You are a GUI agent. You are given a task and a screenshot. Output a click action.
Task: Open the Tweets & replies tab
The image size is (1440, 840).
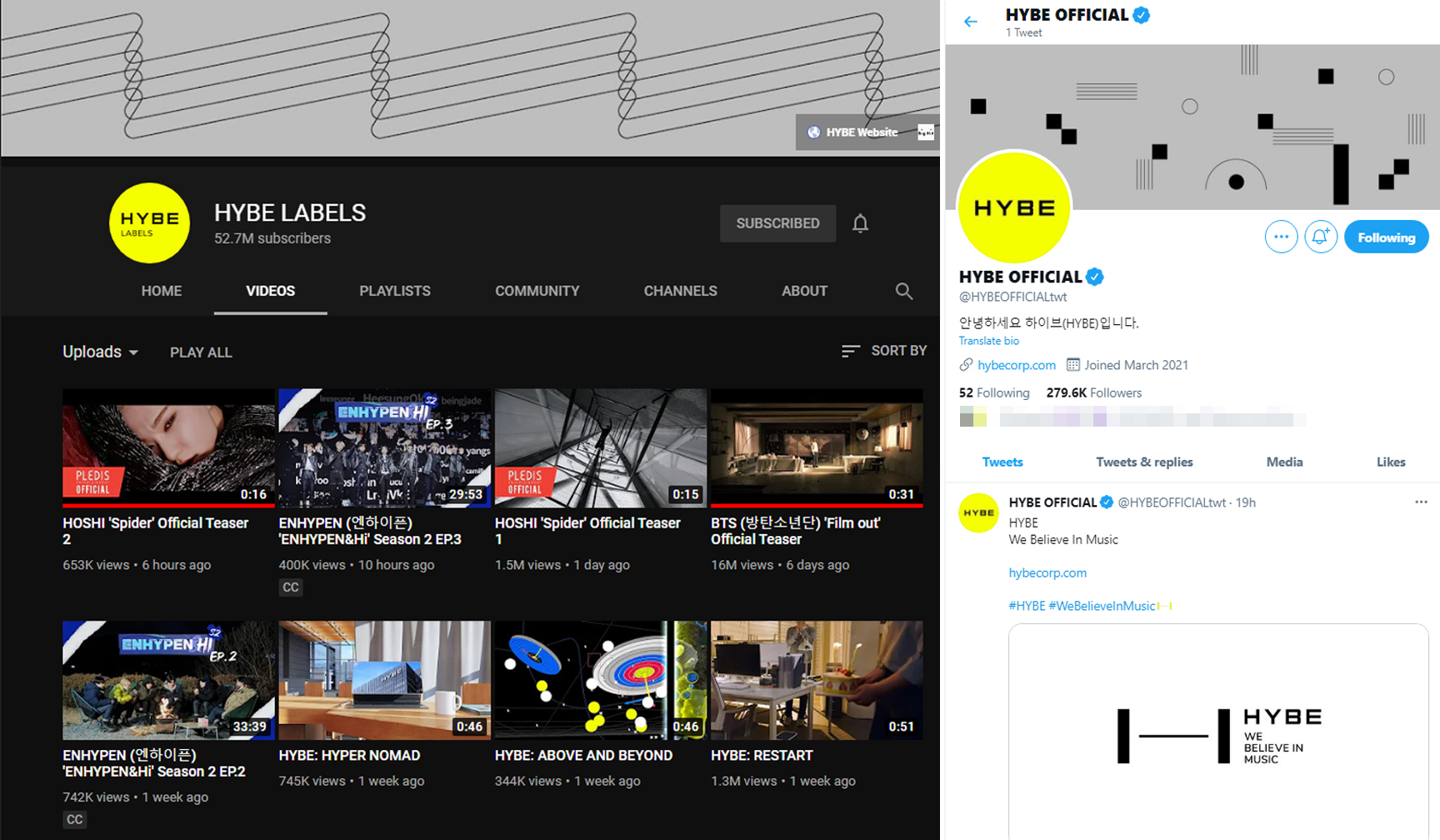(x=1144, y=462)
